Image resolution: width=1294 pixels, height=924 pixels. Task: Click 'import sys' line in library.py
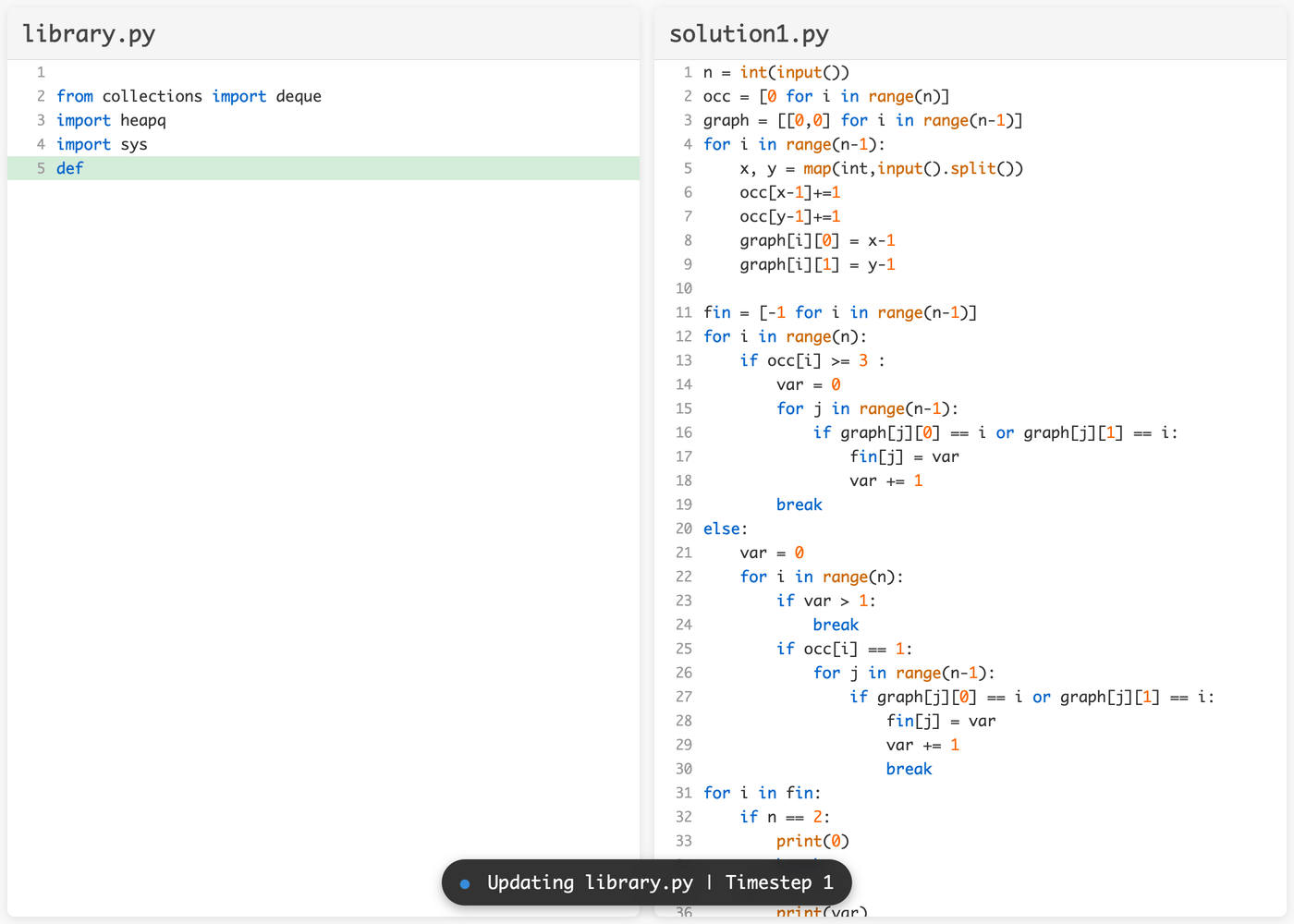pos(102,144)
